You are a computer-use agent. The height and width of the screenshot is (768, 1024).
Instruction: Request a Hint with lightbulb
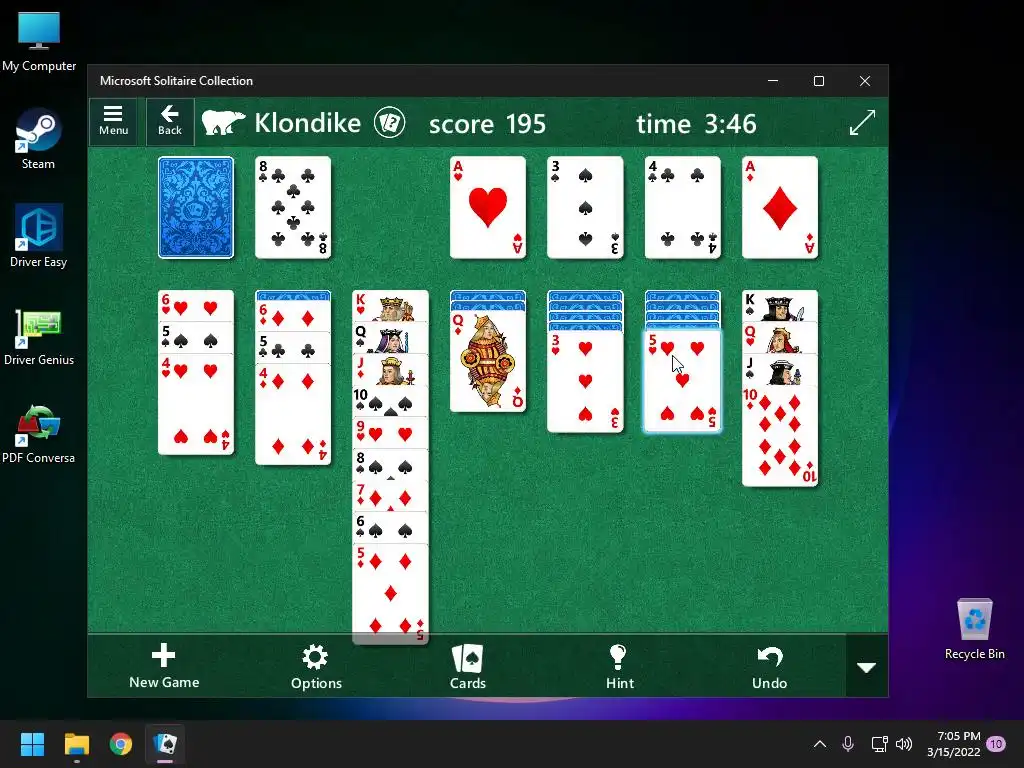pyautogui.click(x=619, y=666)
